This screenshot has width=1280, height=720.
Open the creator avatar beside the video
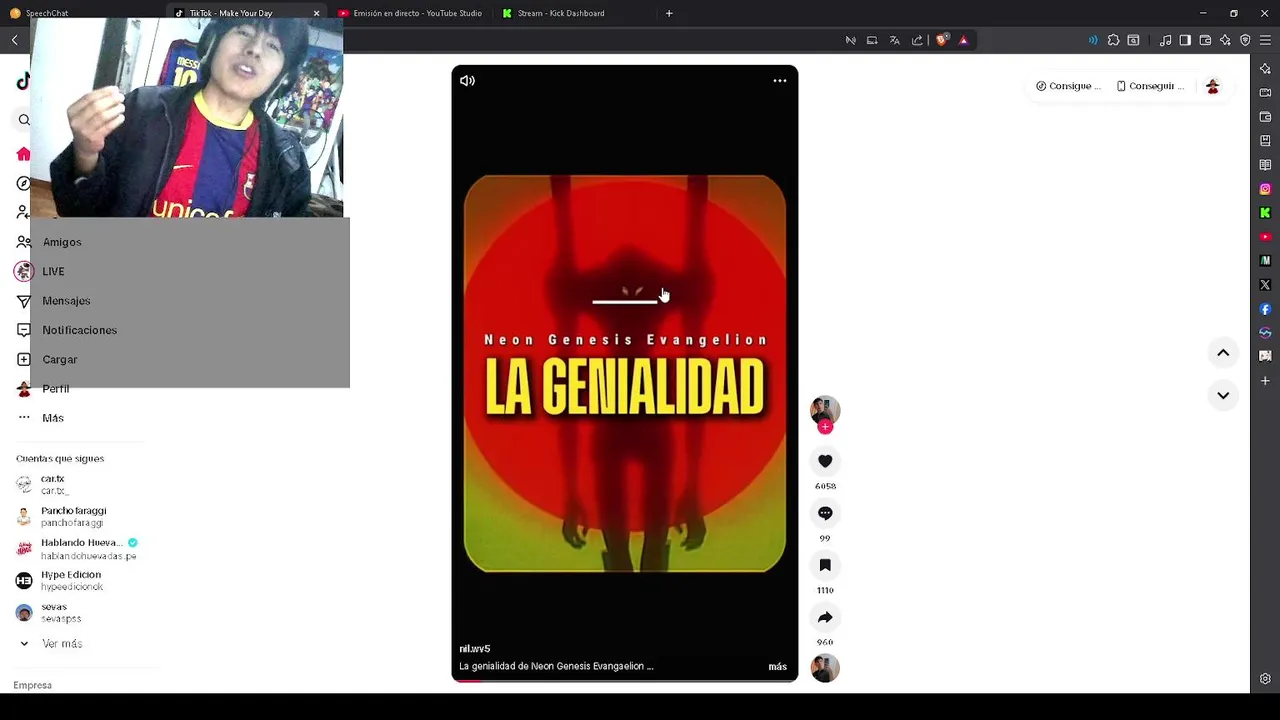[825, 410]
